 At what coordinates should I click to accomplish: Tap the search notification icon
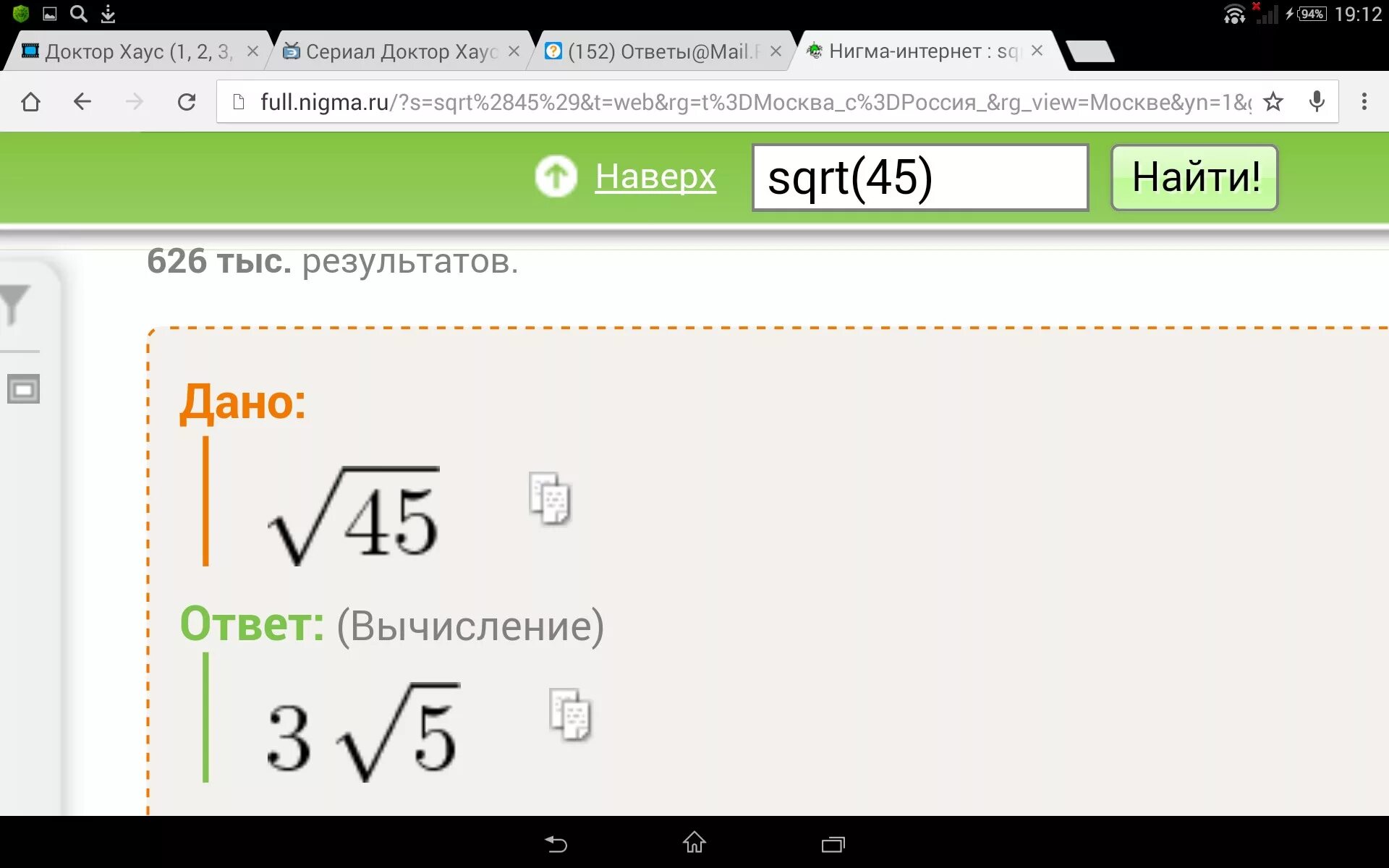[x=79, y=14]
